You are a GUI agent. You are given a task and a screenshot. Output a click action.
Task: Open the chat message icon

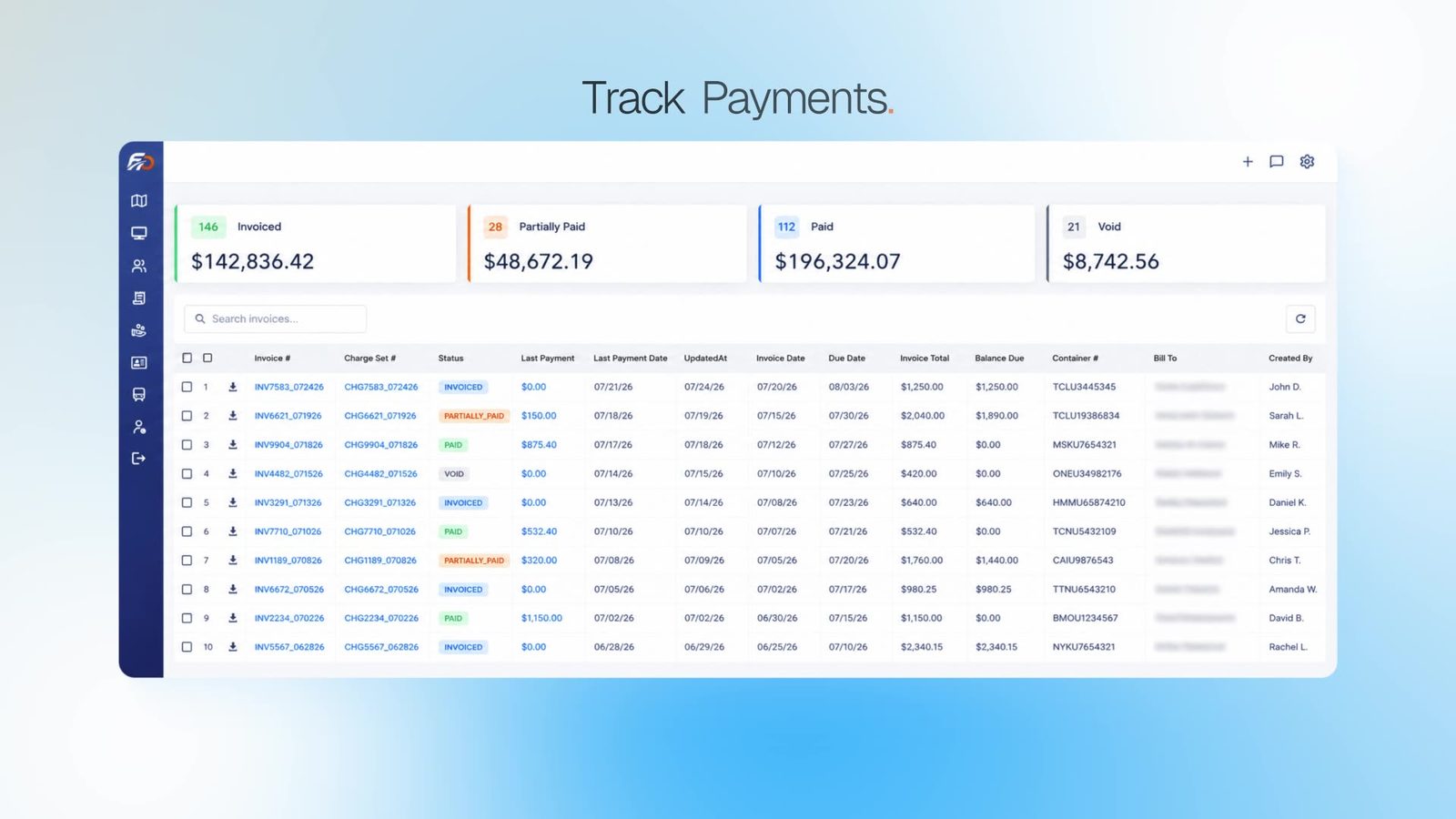(1277, 162)
